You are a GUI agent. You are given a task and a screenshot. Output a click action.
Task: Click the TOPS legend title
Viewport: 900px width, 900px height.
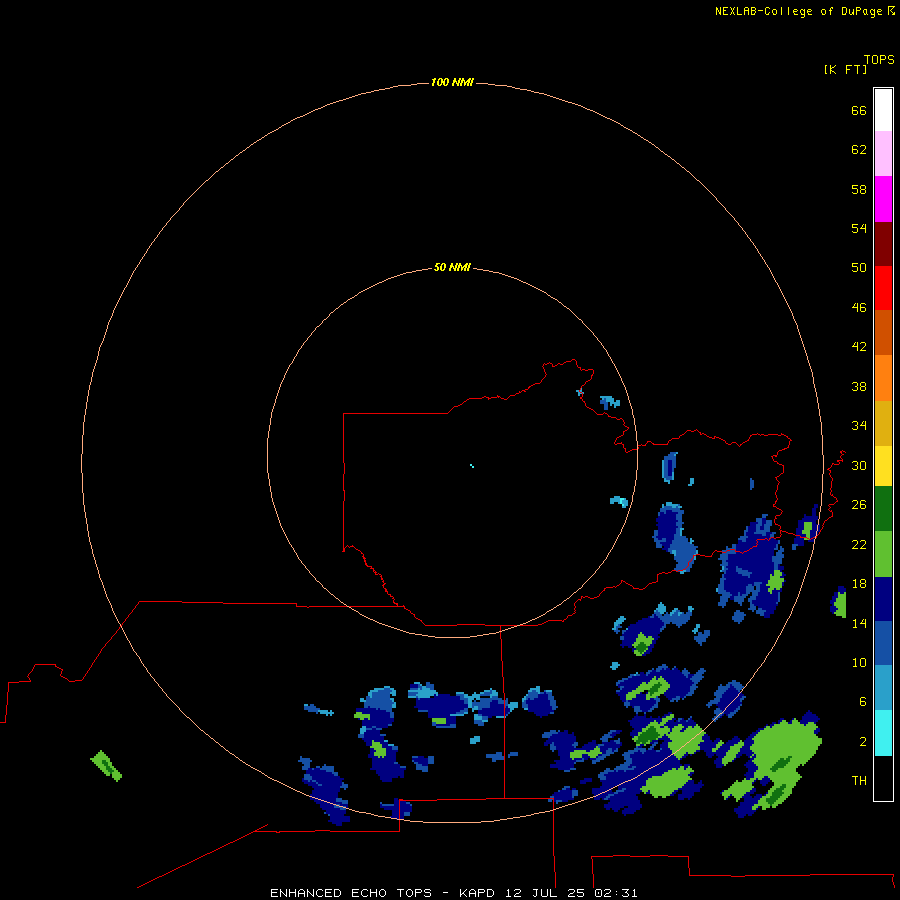point(879,59)
